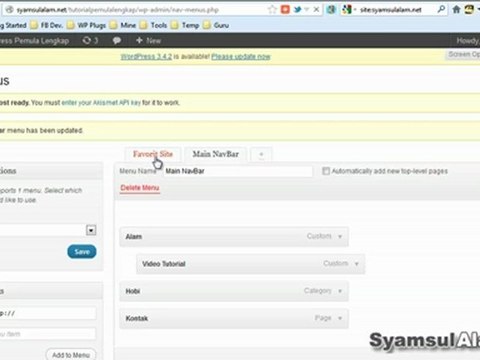Open the Guru bookmarks folder

click(x=216, y=25)
